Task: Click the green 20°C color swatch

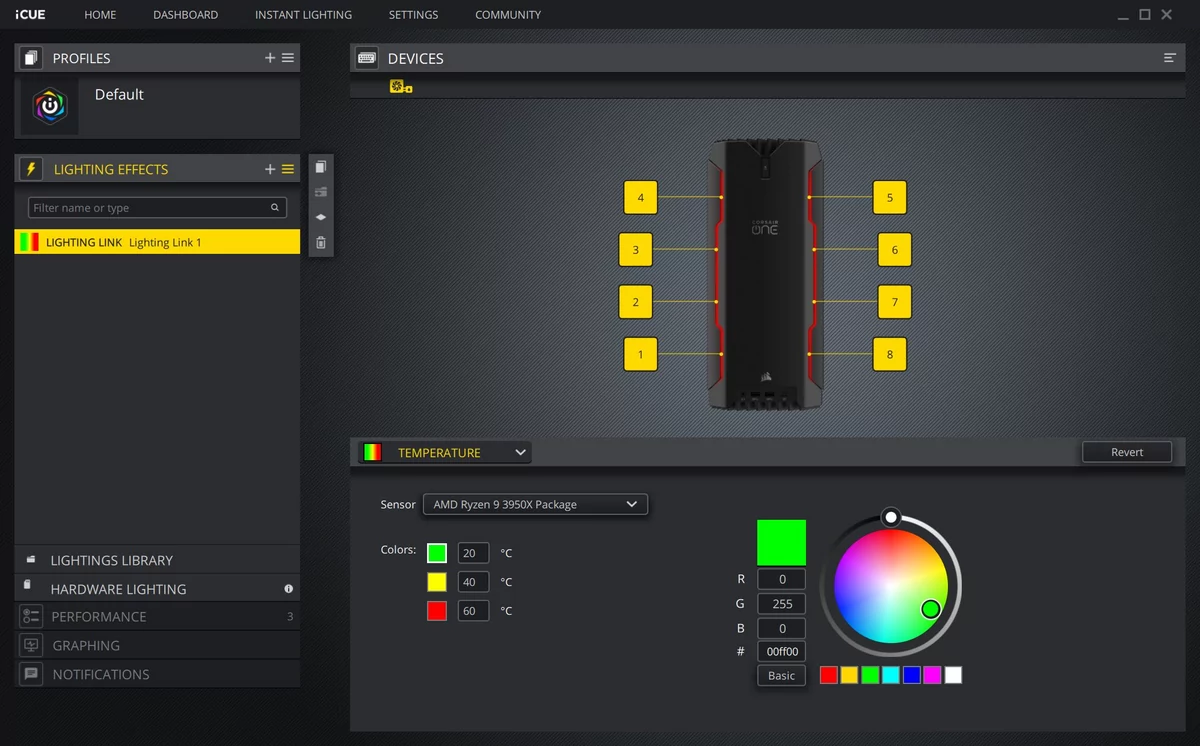Action: pyautogui.click(x=437, y=553)
